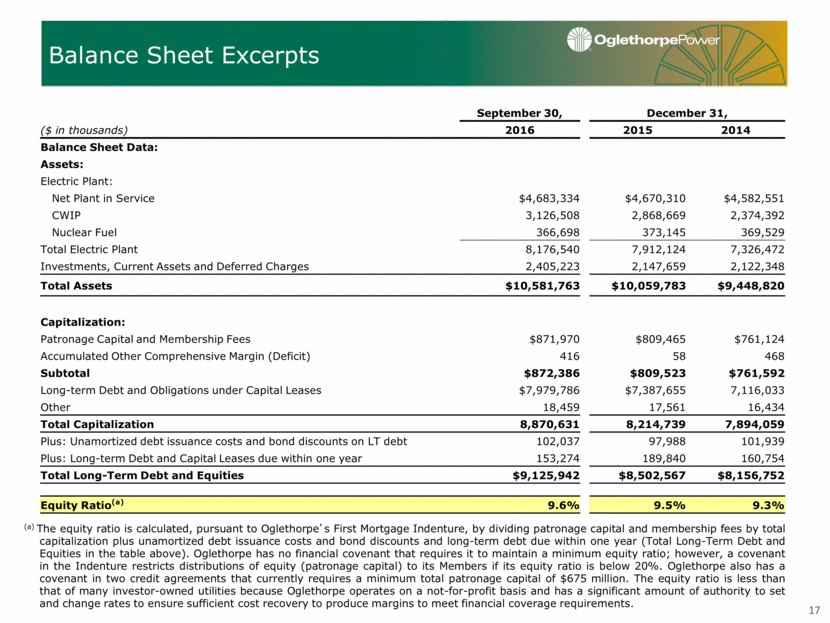Click the highlighted Equity Ratio label

(x=82, y=504)
